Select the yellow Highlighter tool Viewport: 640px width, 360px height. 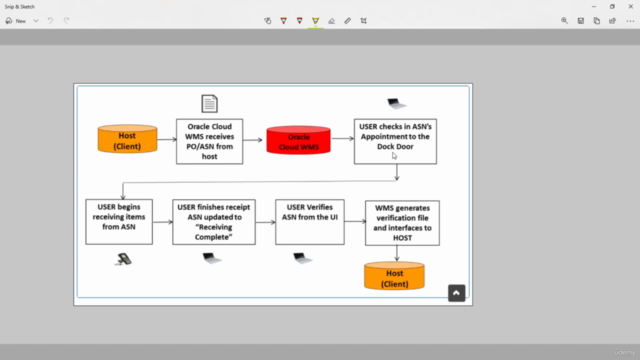coord(316,21)
